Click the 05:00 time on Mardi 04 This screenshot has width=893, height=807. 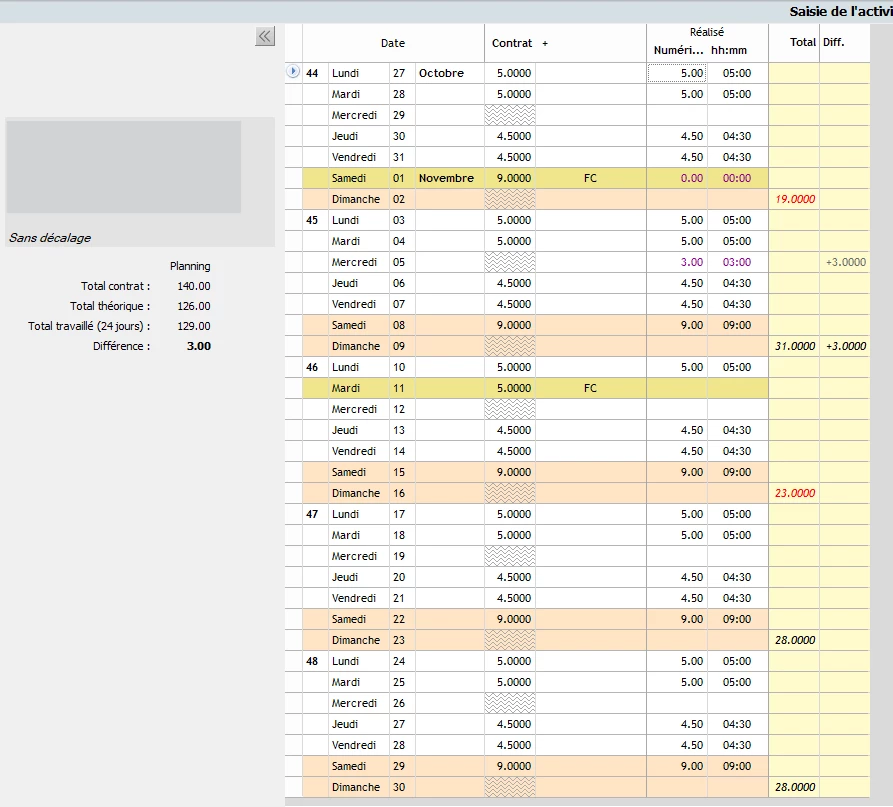click(737, 241)
